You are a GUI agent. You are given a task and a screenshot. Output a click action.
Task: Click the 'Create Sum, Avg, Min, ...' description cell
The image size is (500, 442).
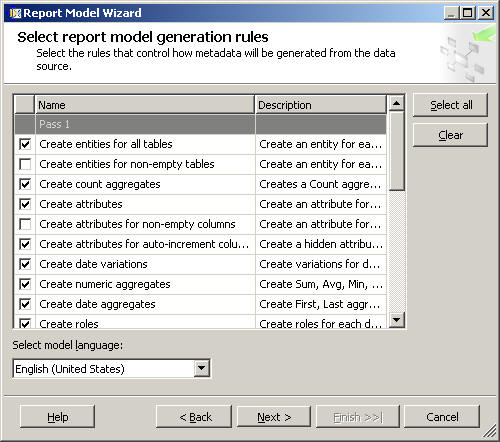(321, 284)
